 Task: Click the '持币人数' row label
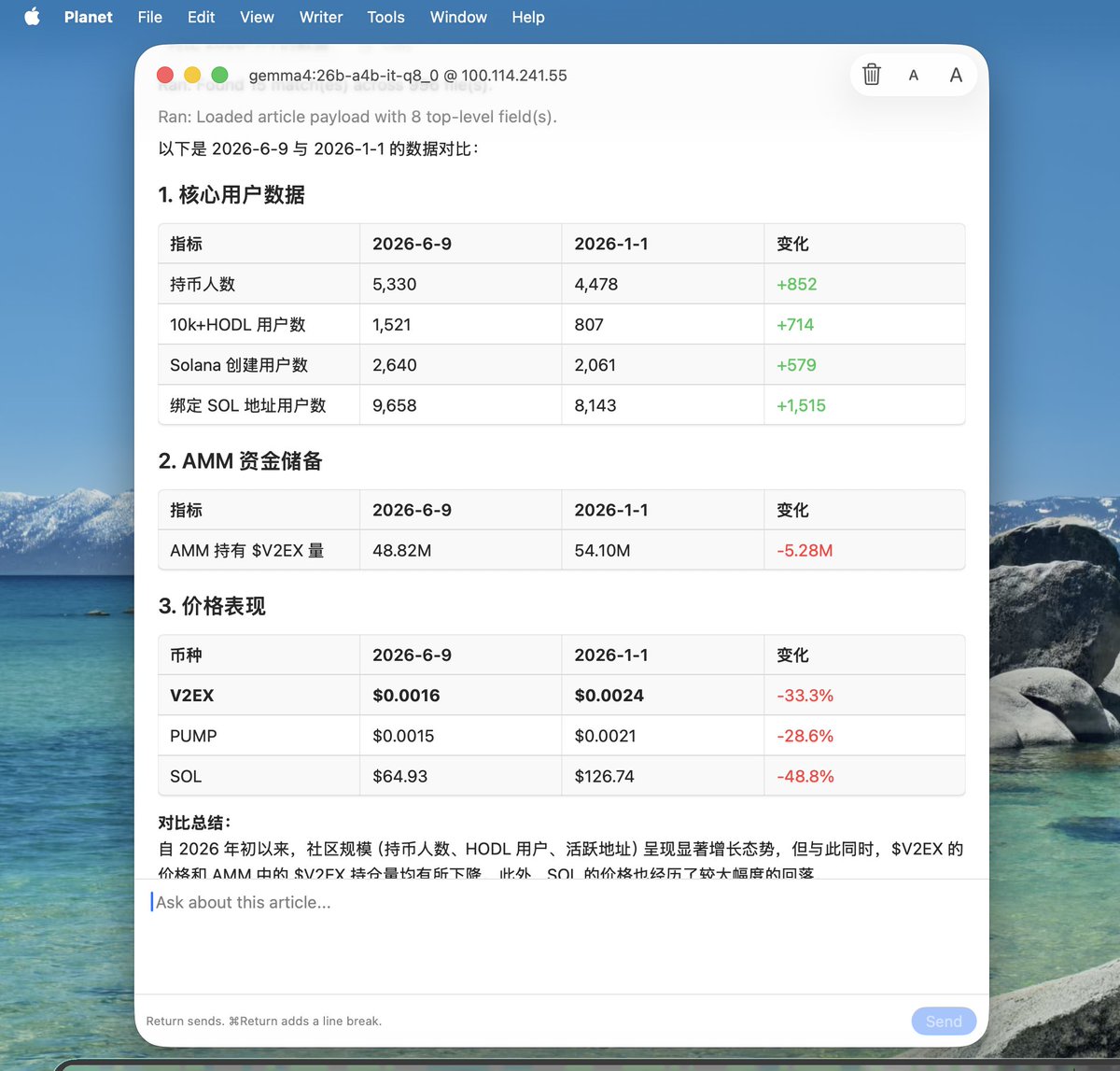203,284
